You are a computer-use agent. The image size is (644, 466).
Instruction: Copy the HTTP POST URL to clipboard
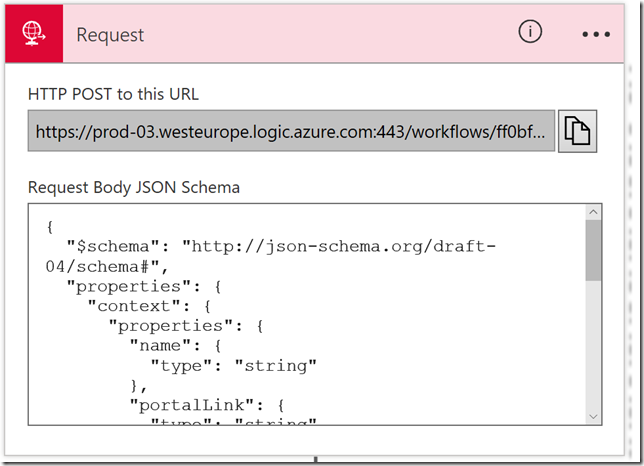577,131
